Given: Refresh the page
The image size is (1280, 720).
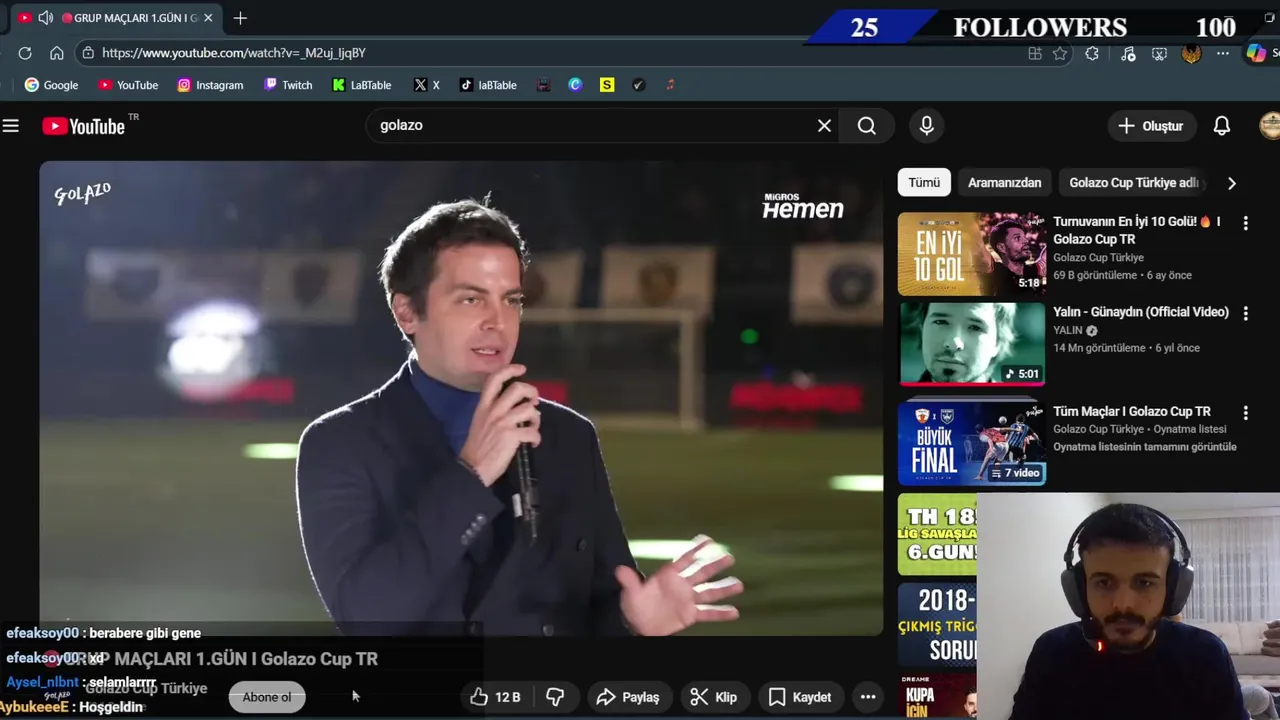Looking at the screenshot, I should click(25, 53).
